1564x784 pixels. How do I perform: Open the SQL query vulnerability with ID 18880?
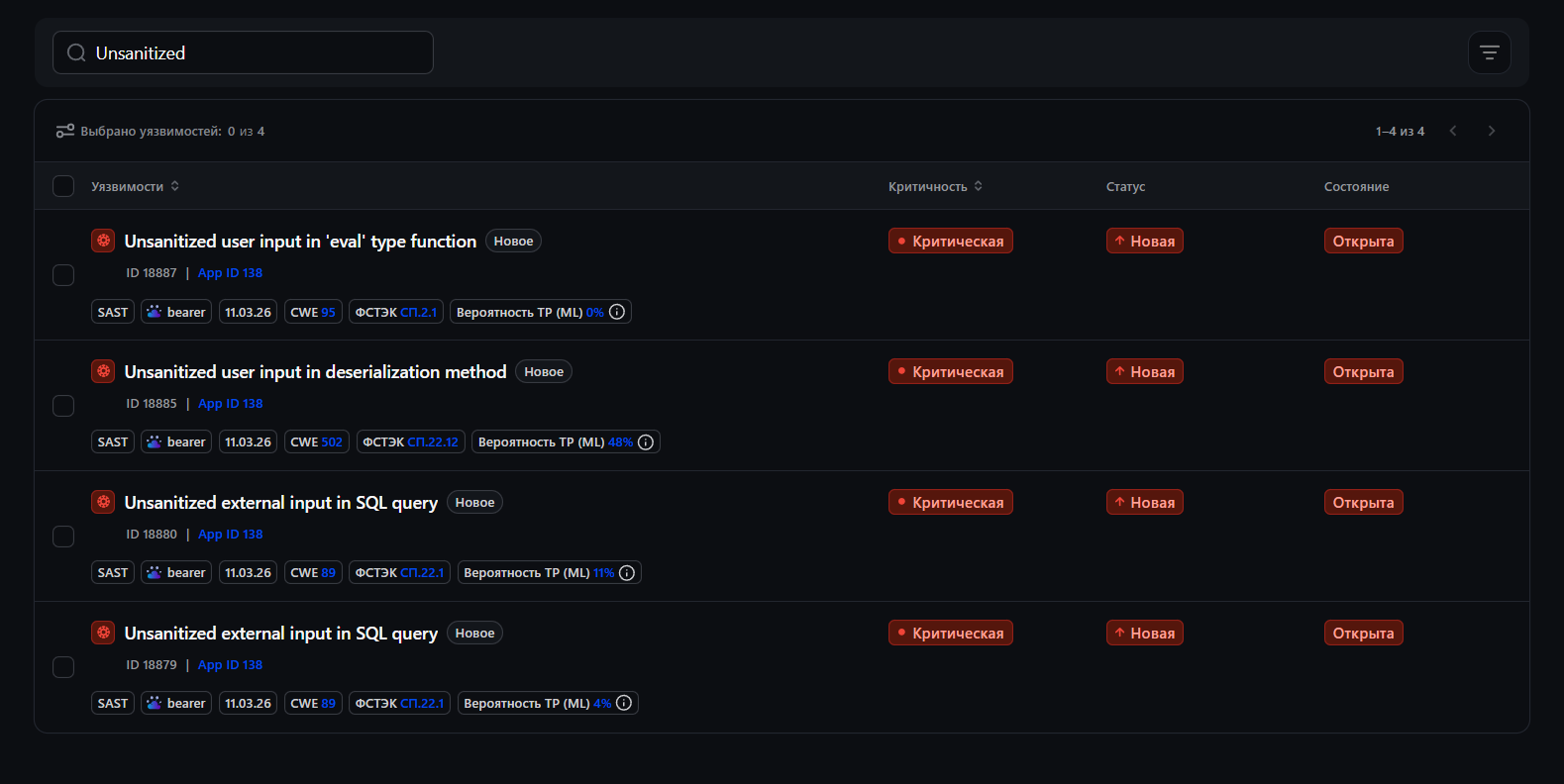tap(281, 502)
